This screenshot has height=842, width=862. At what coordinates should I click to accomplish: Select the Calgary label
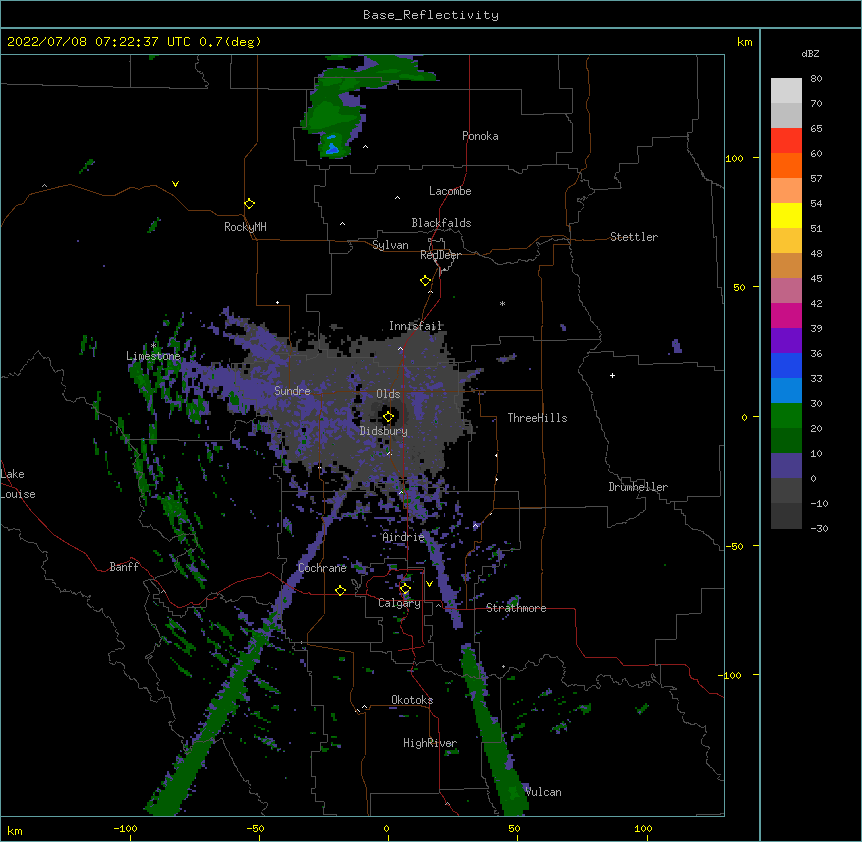click(x=400, y=603)
